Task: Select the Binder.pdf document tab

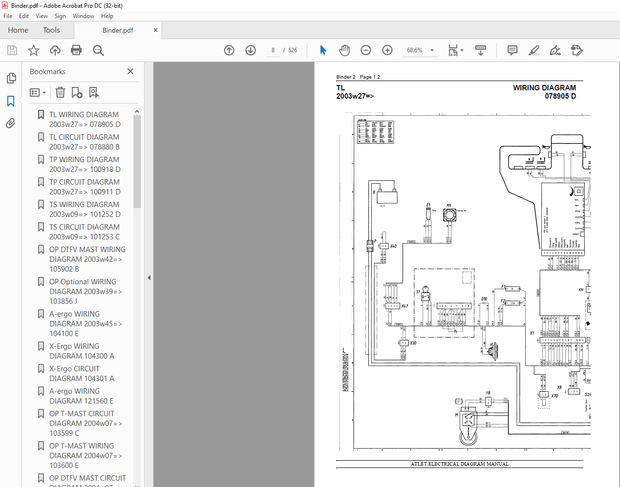Action: click(117, 30)
